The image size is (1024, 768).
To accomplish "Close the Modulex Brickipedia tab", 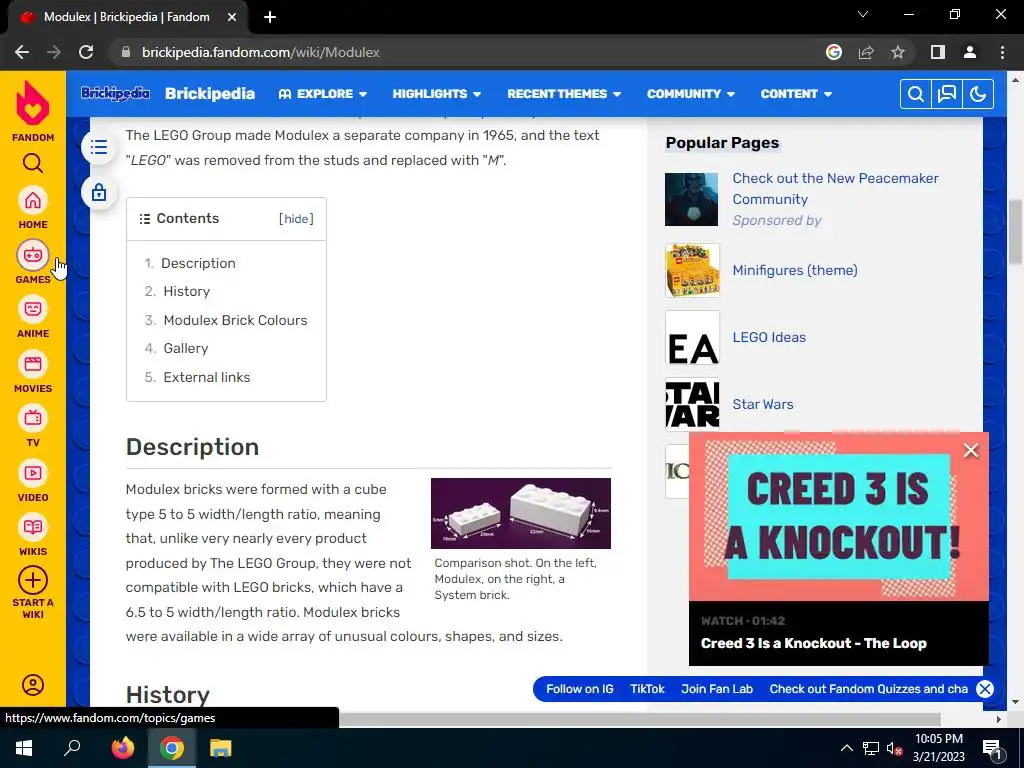I will [231, 17].
